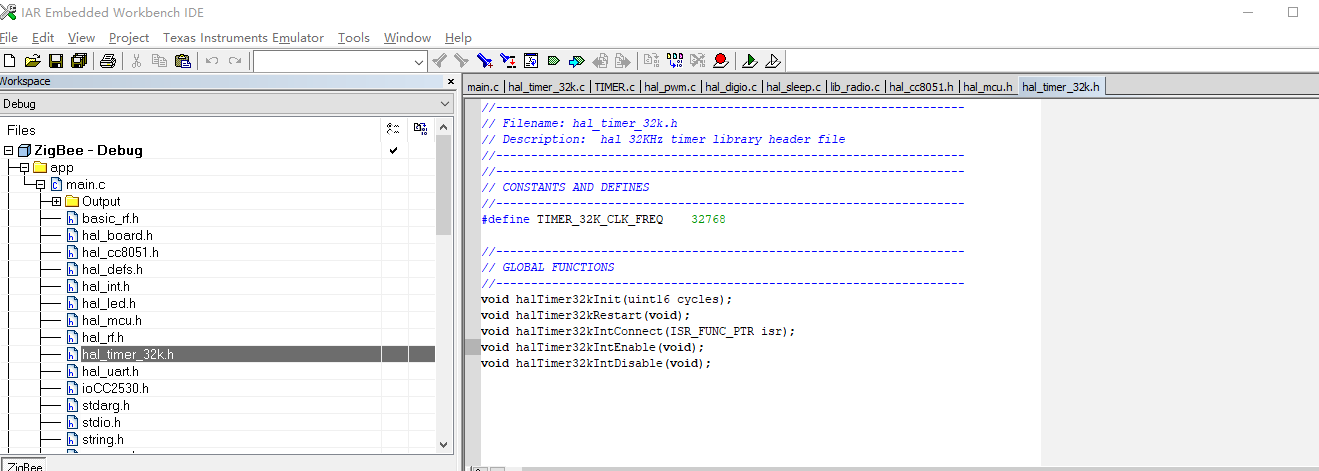Click the Save All toolbar icon

coord(78,61)
